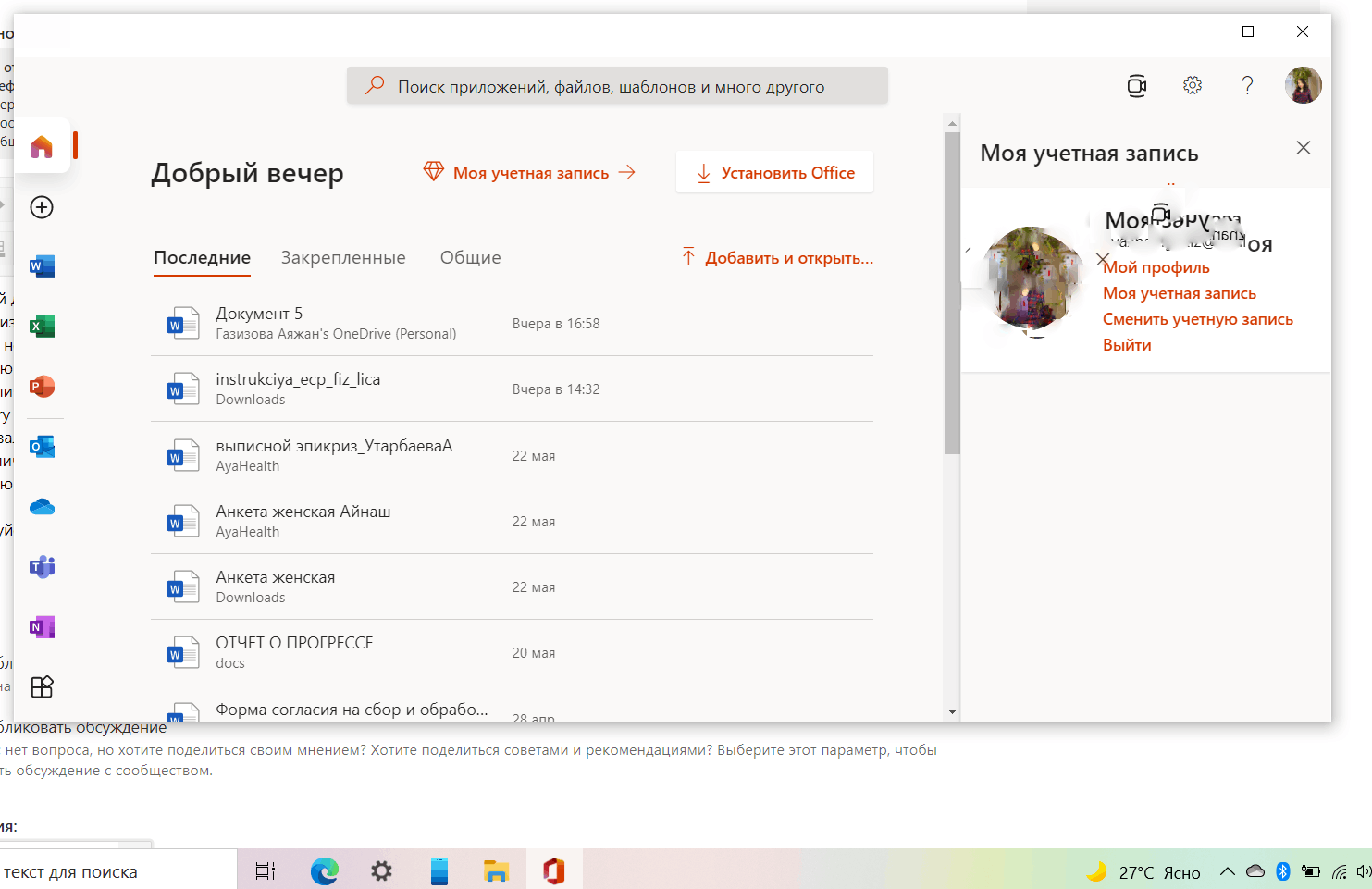Open OneDrive cloud icon in sidebar
Image resolution: width=1372 pixels, height=889 pixels.
(x=42, y=507)
